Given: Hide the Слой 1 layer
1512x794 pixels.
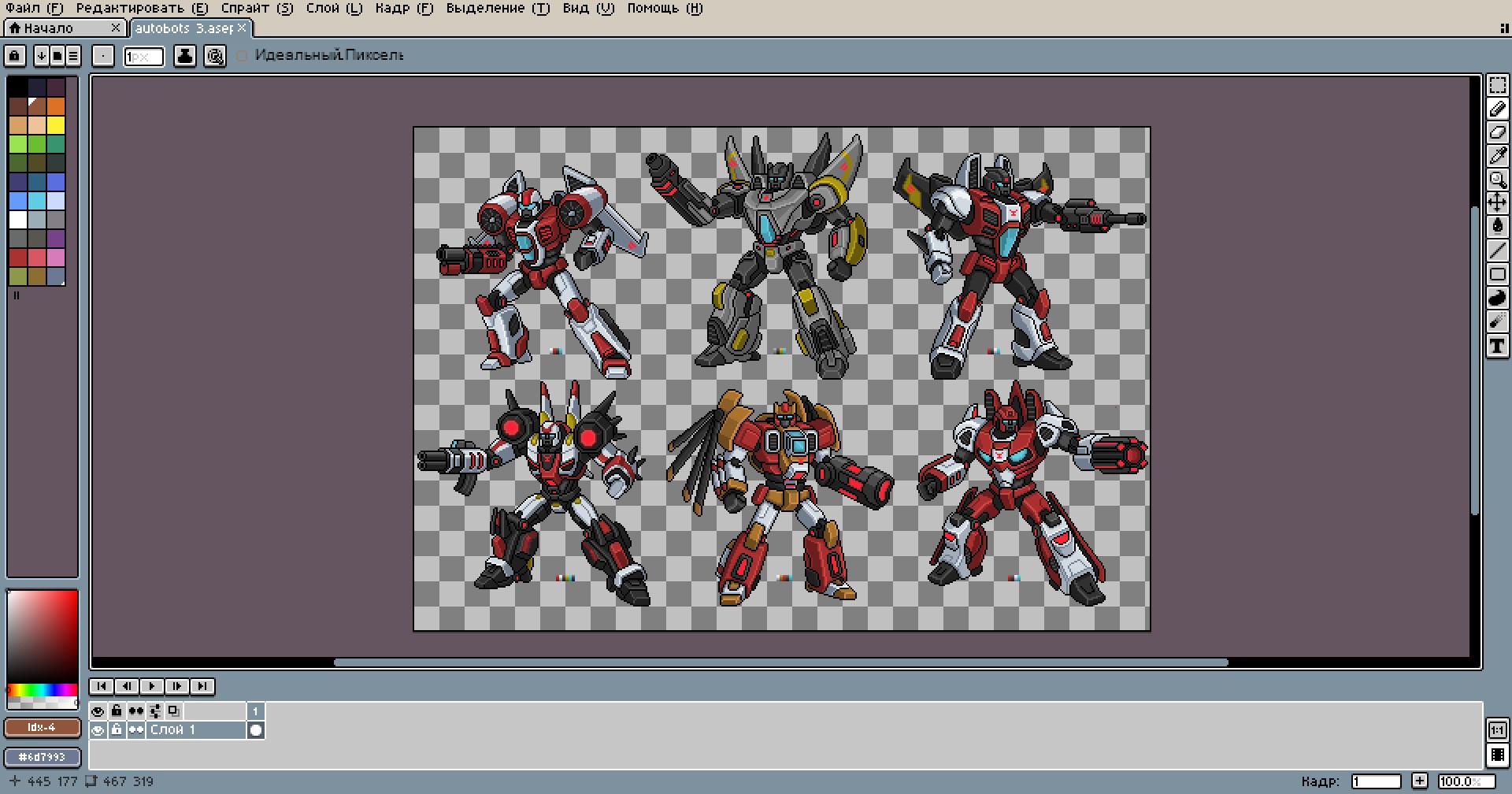Looking at the screenshot, I should (98, 730).
